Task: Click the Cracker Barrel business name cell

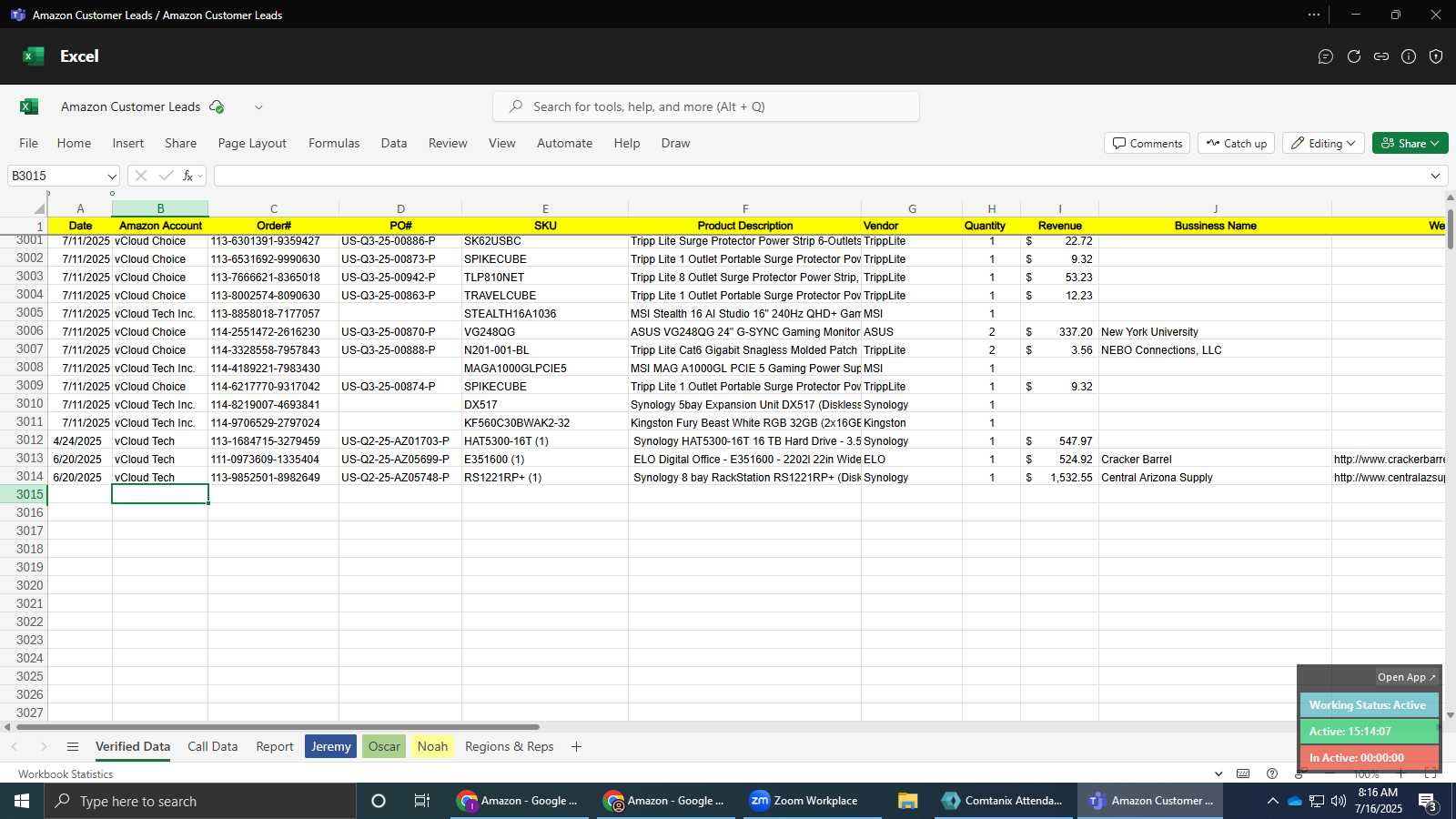Action: click(x=1215, y=460)
